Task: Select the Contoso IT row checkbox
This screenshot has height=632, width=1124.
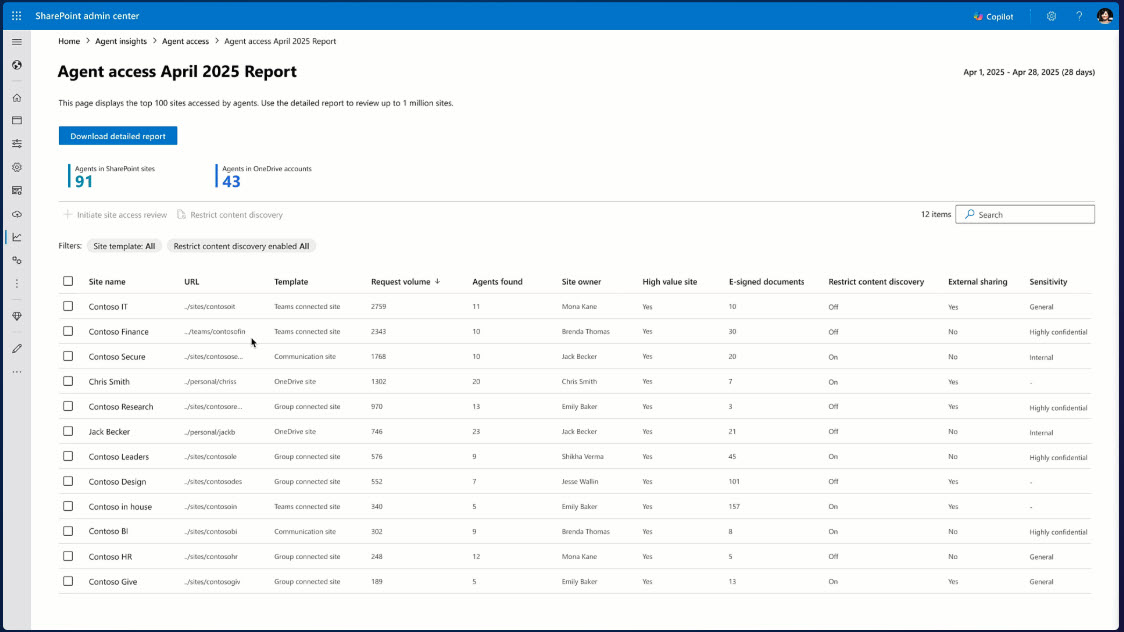Action: [68, 306]
